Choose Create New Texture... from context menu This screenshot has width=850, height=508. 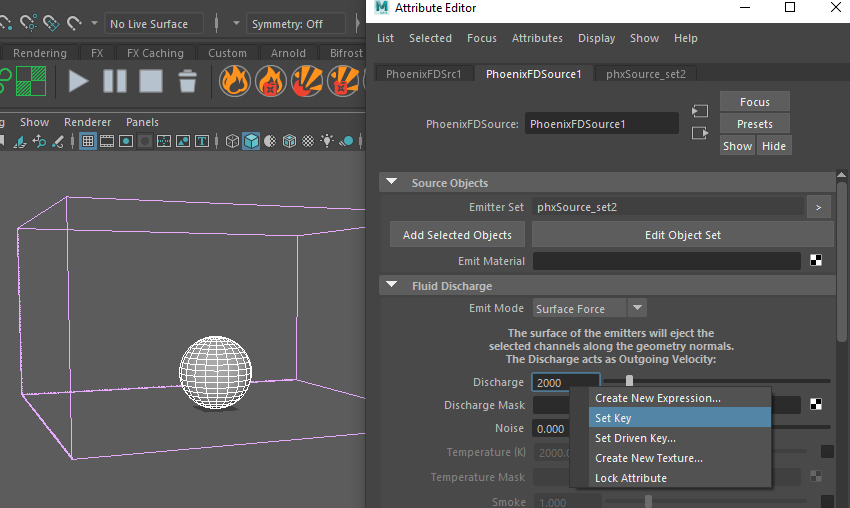(x=680, y=458)
